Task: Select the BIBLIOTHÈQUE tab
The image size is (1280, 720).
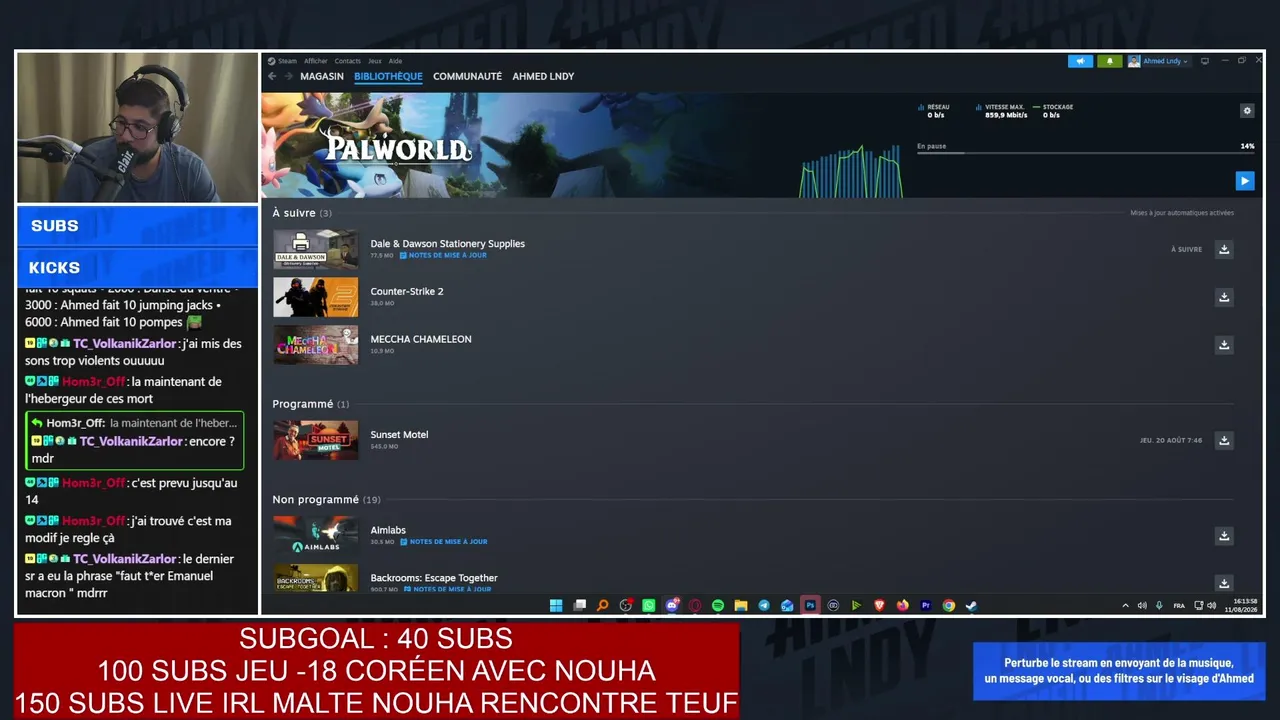Action: pyautogui.click(x=388, y=76)
